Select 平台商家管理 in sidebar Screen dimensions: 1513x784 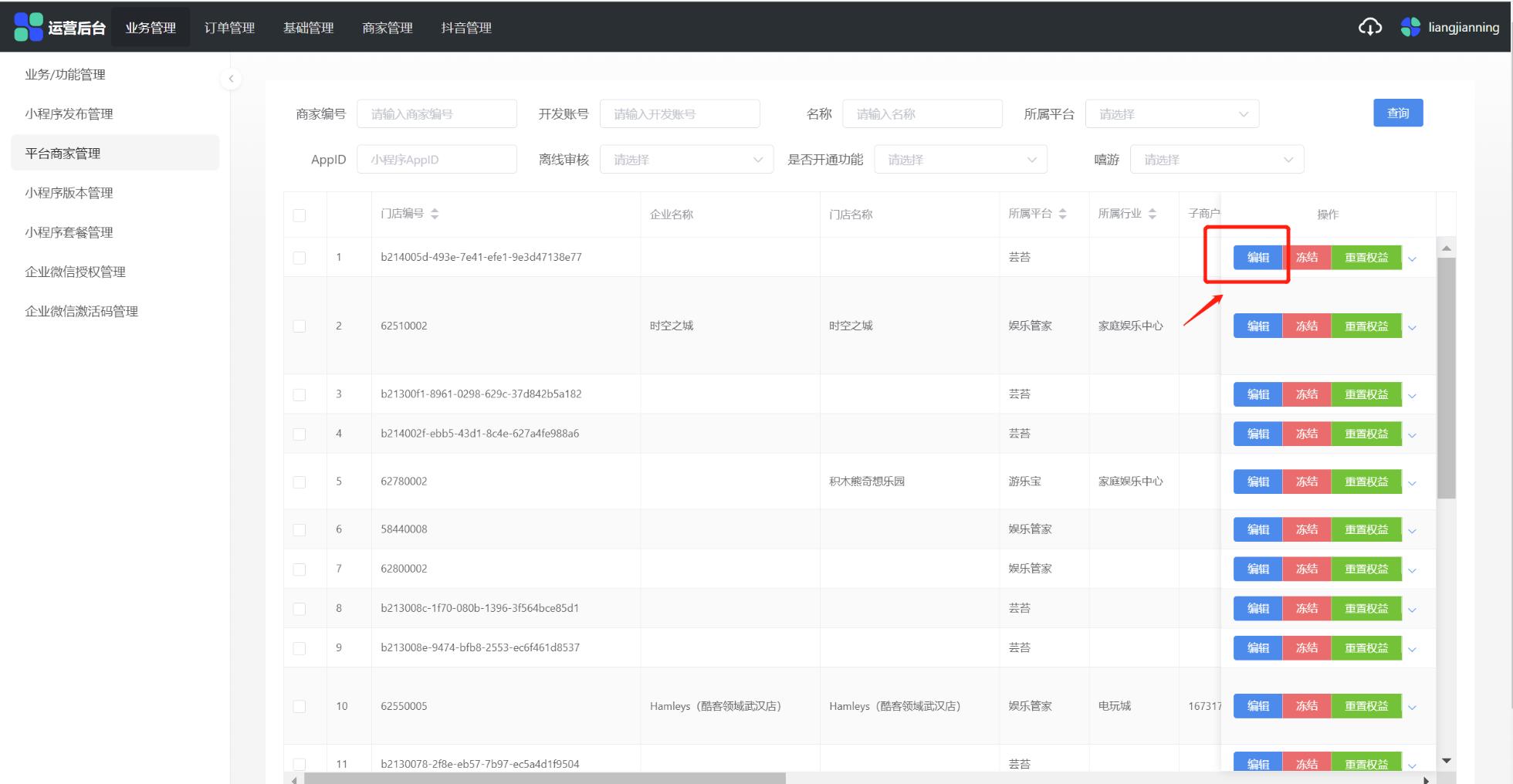click(x=115, y=153)
